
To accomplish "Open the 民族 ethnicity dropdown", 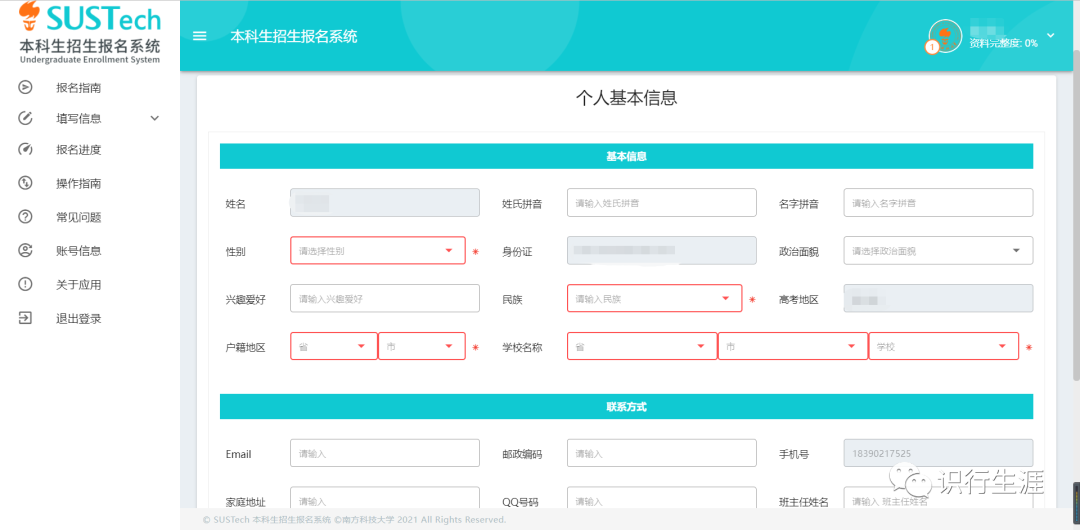I will [654, 298].
